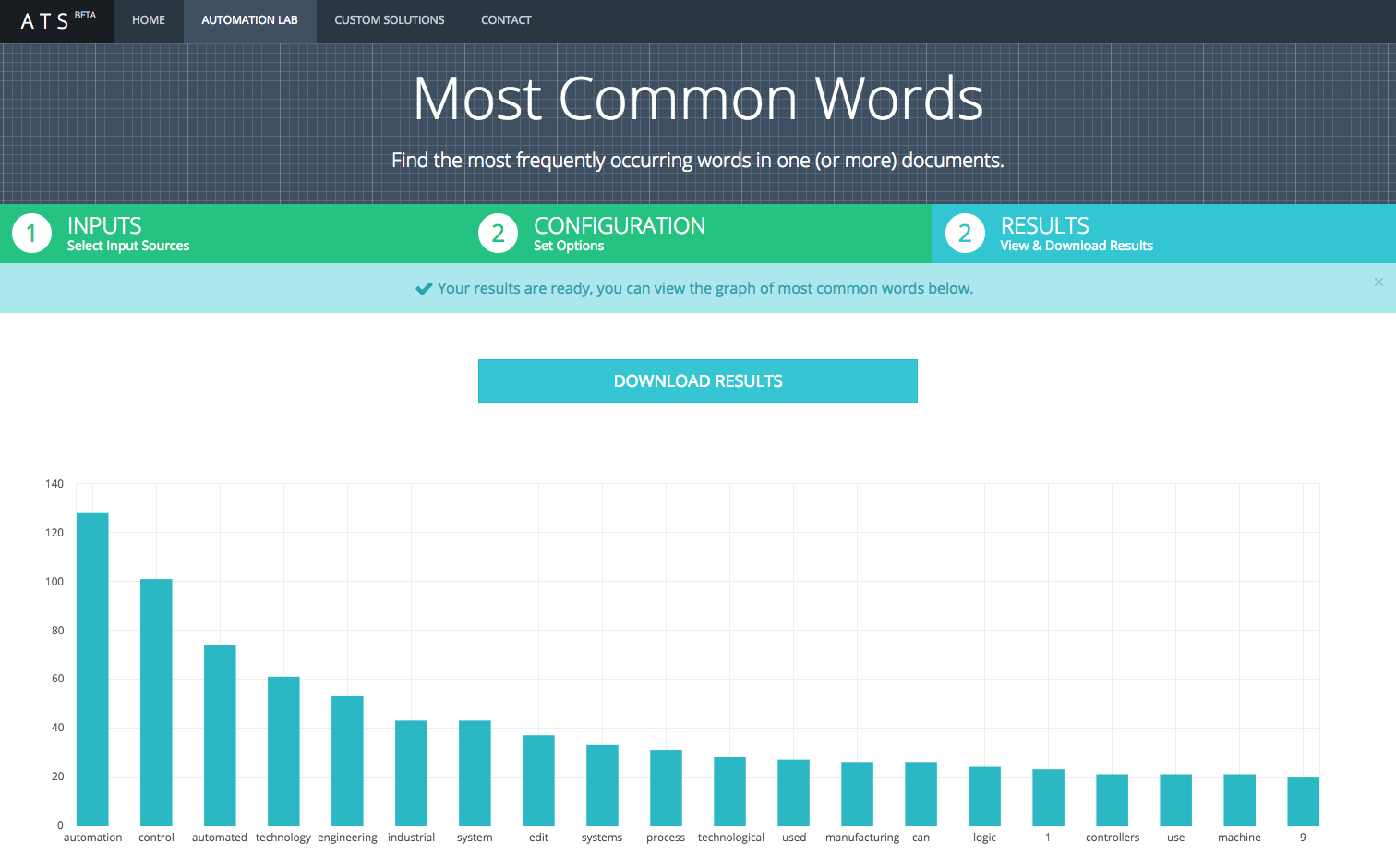Image resolution: width=1396 pixels, height=868 pixels.
Task: Select the industrial bar
Action: point(411,773)
